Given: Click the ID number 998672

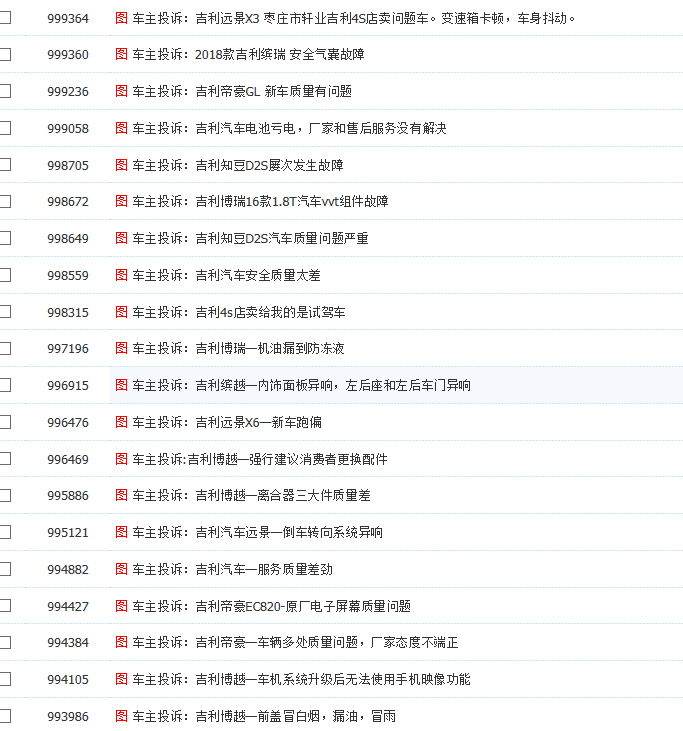Looking at the screenshot, I should point(68,201).
